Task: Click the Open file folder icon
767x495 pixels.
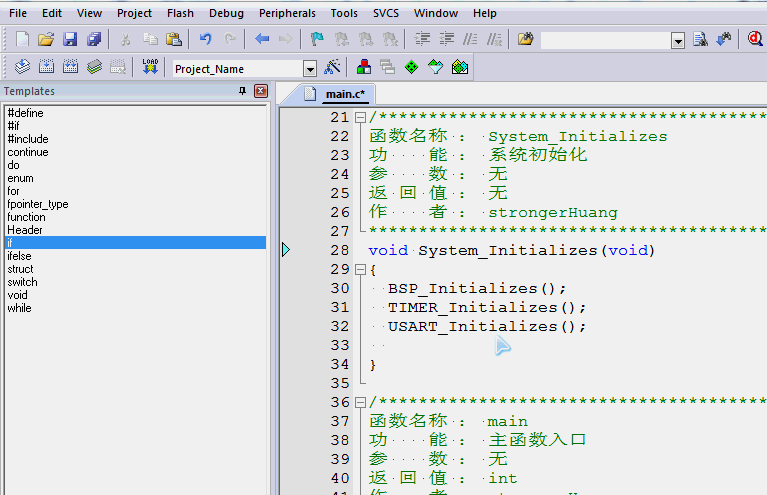Action: click(x=45, y=40)
